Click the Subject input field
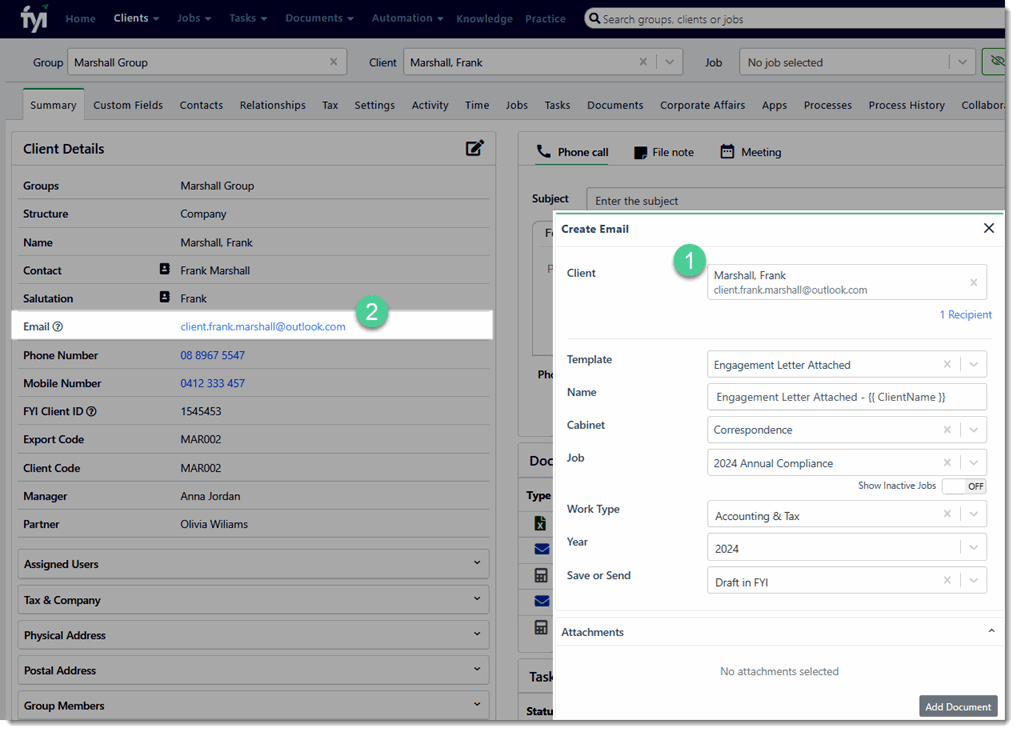1017x732 pixels. click(795, 200)
